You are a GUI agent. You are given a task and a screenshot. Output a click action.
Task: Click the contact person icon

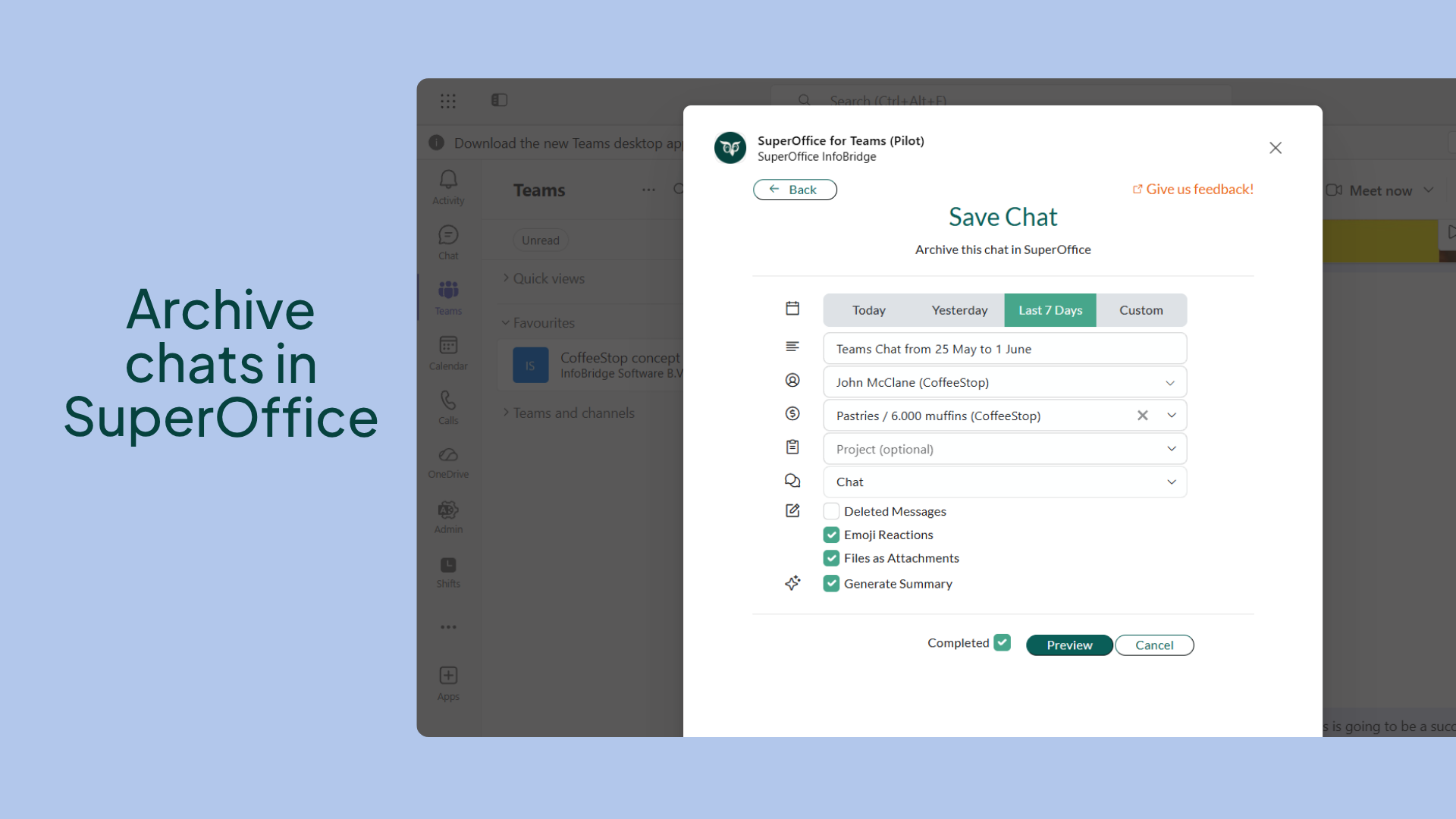(x=792, y=380)
